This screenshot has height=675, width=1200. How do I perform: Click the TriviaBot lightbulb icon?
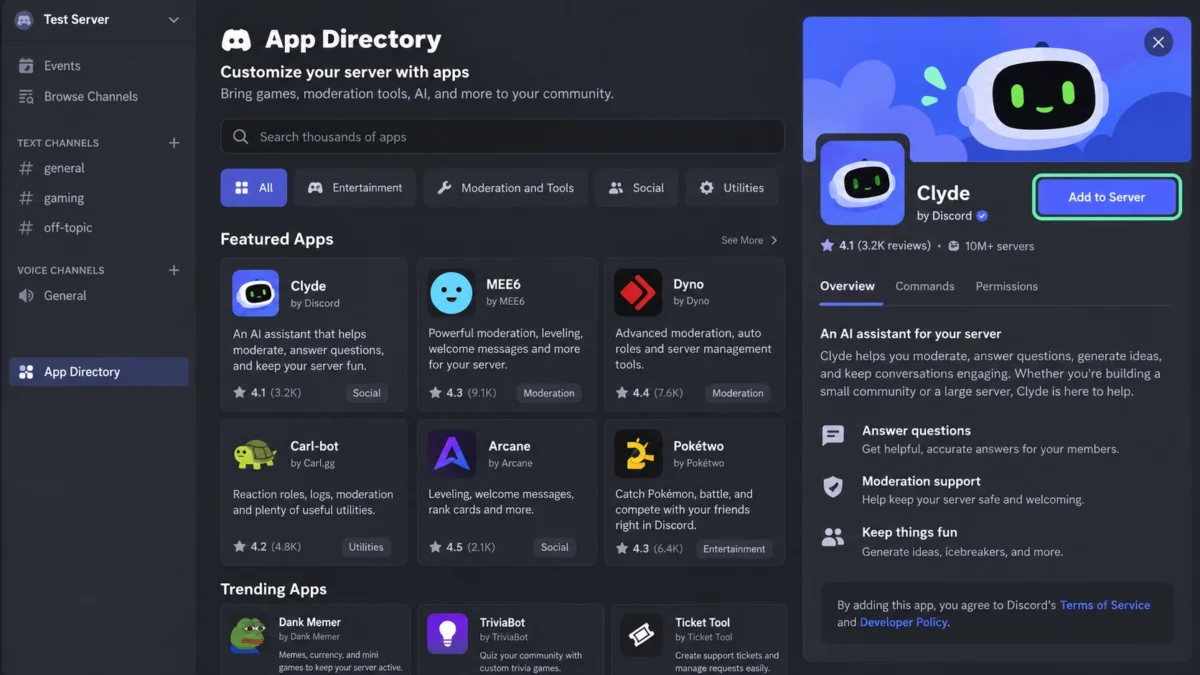(447, 634)
